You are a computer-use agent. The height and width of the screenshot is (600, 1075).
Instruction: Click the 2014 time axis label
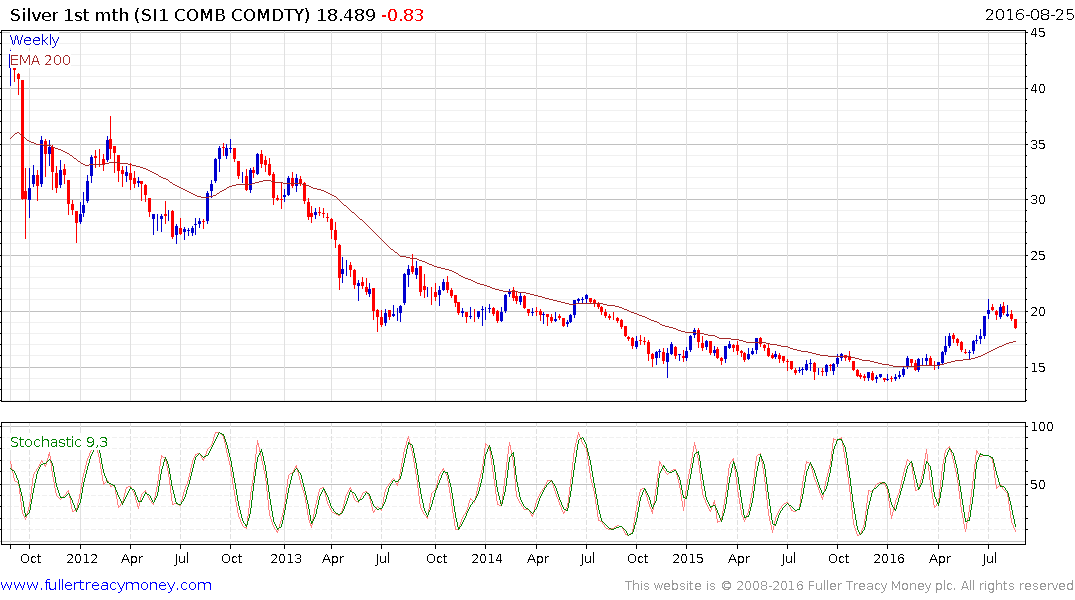[x=487, y=558]
